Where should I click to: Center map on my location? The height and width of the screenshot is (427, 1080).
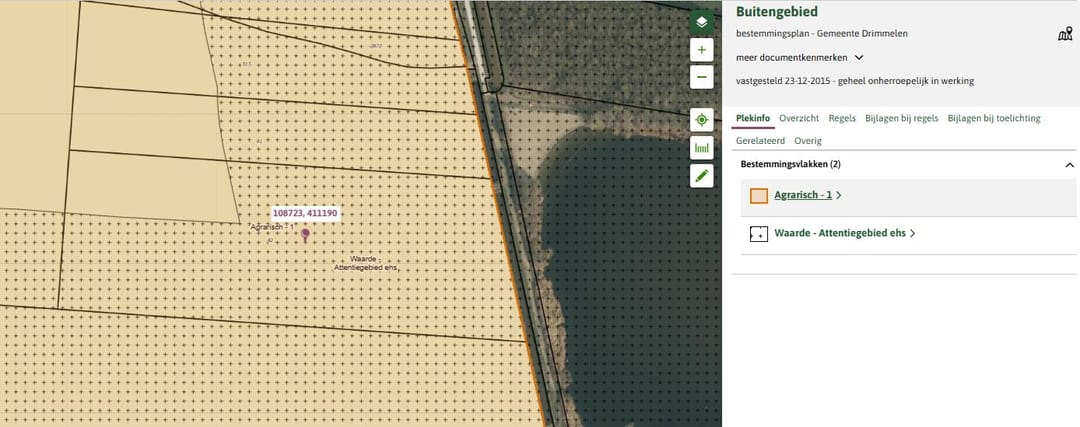tap(702, 120)
